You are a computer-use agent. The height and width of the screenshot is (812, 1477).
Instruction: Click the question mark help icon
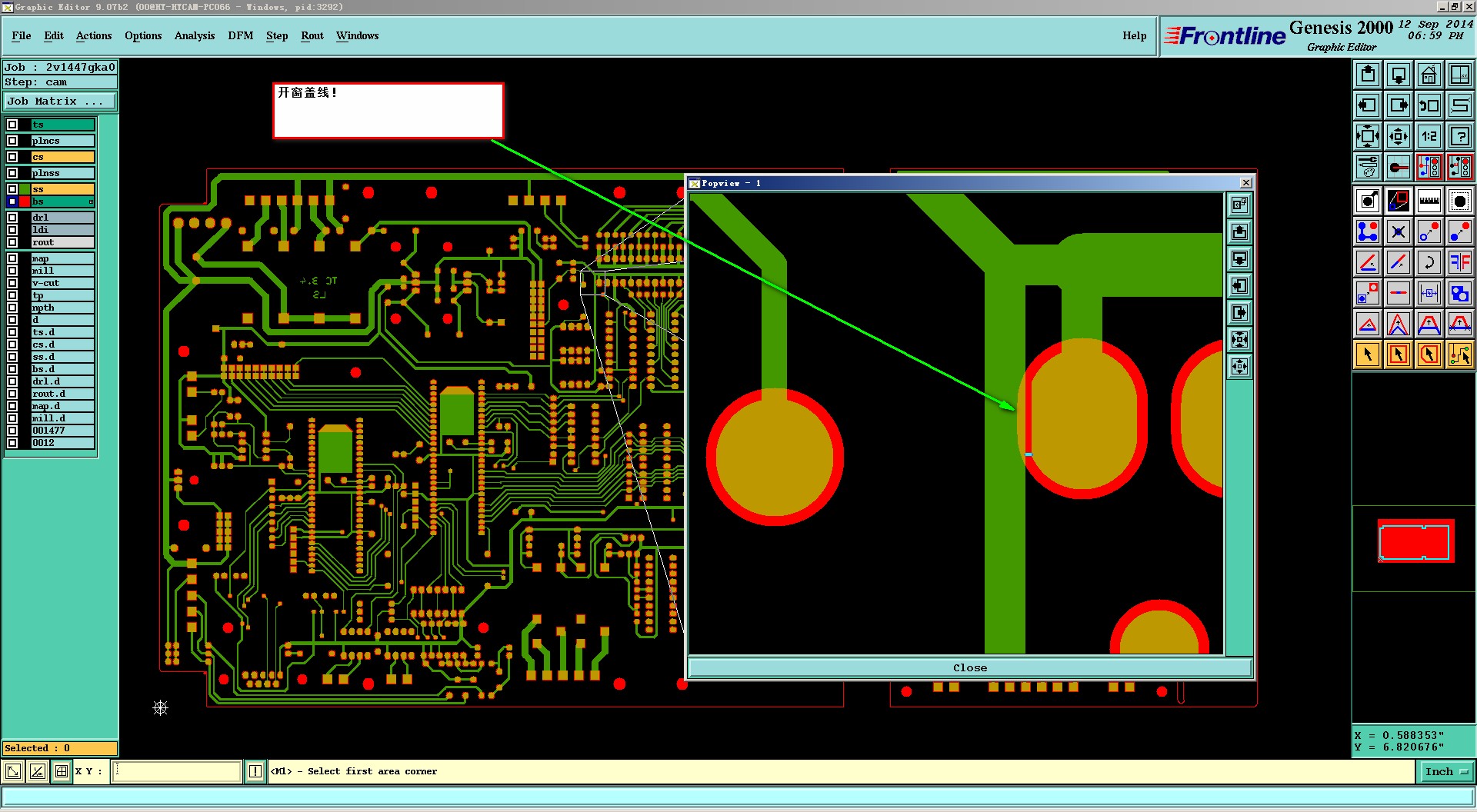click(x=1460, y=136)
